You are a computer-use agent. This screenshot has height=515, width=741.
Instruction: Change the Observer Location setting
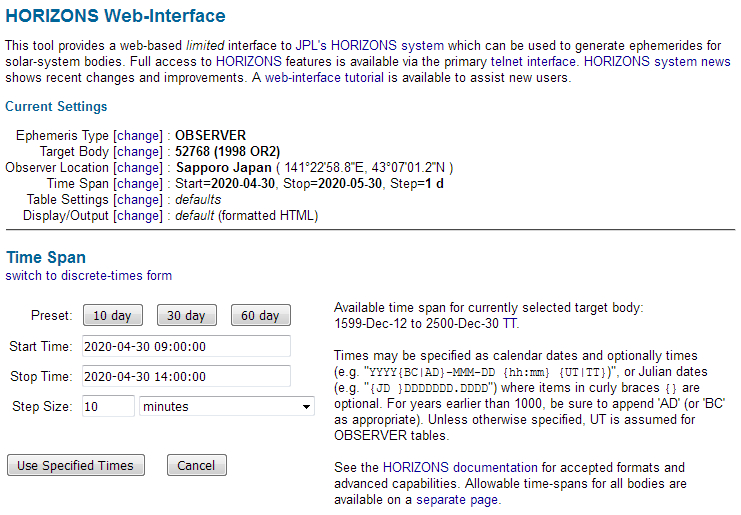(138, 168)
